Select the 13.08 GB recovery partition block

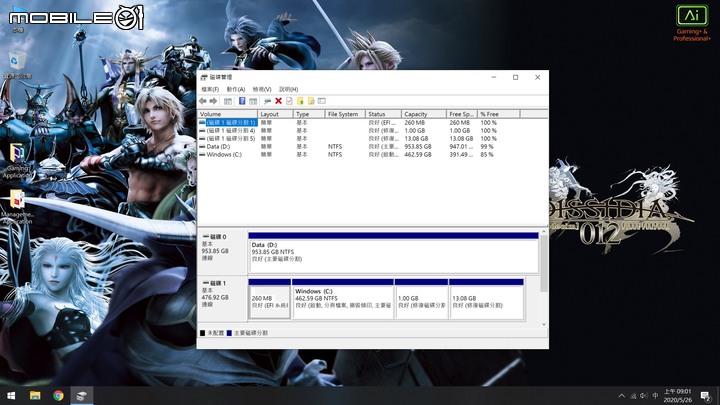click(486, 299)
